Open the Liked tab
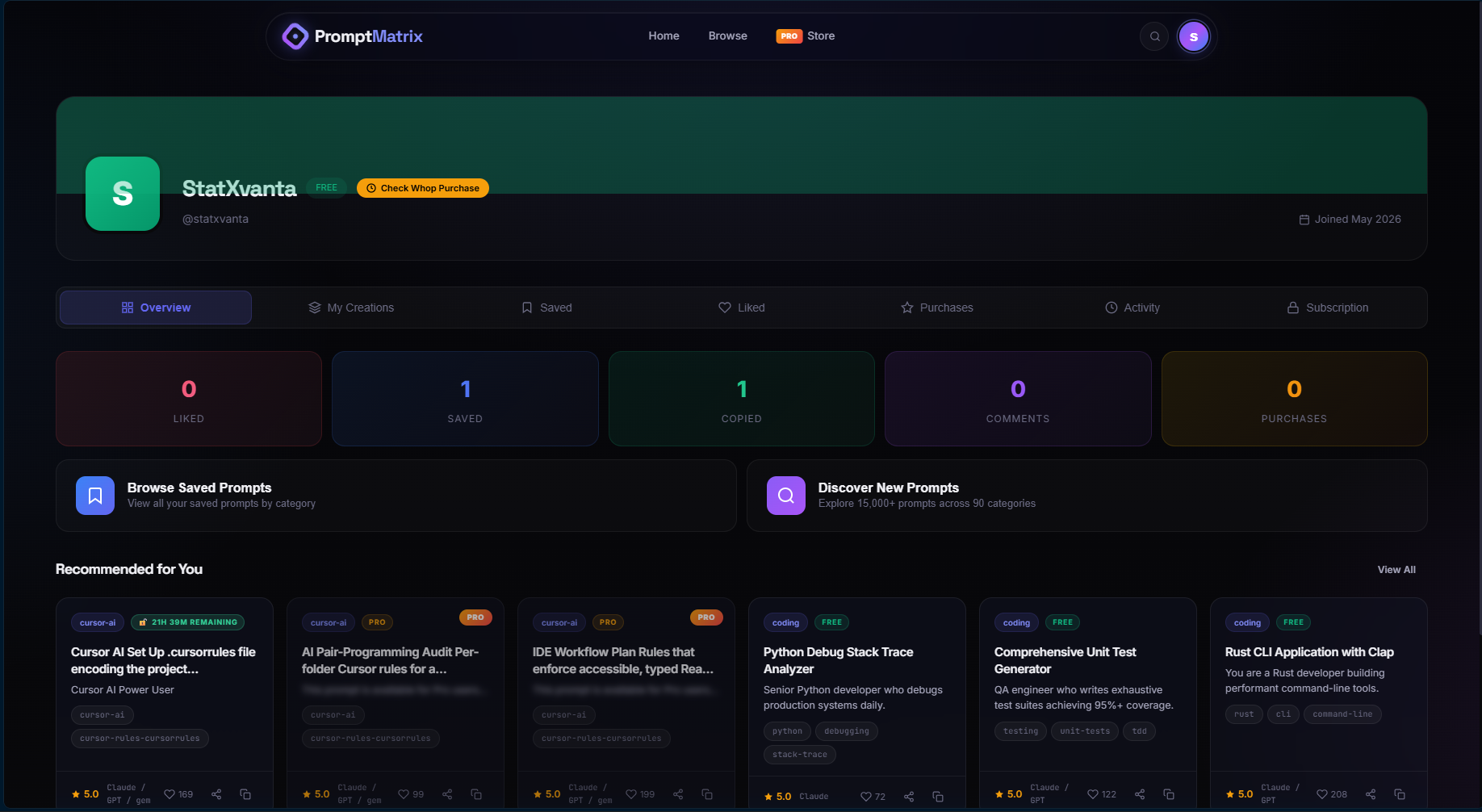Screen dimensions: 1482x812 pyautogui.click(x=742, y=308)
